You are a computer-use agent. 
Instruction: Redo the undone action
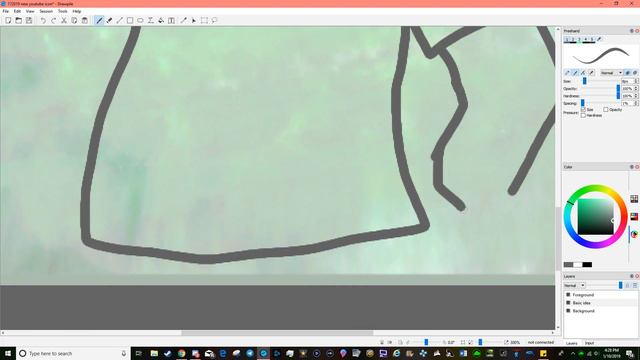[x=53, y=20]
